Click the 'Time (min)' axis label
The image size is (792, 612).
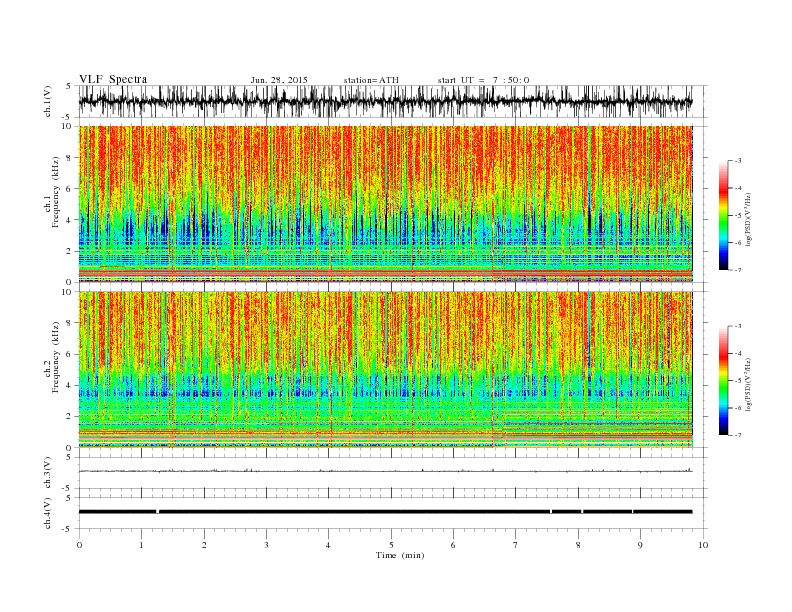tap(400, 555)
